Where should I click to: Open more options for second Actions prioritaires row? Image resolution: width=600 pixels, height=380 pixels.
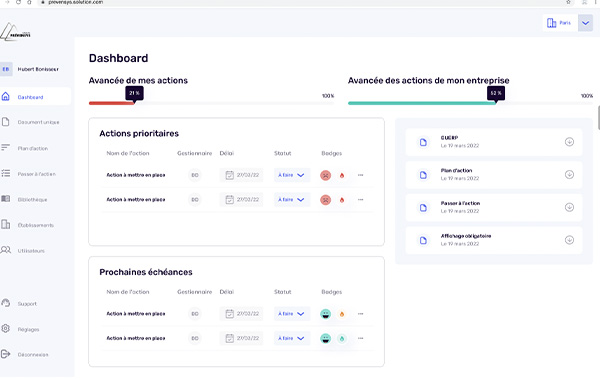pos(360,200)
